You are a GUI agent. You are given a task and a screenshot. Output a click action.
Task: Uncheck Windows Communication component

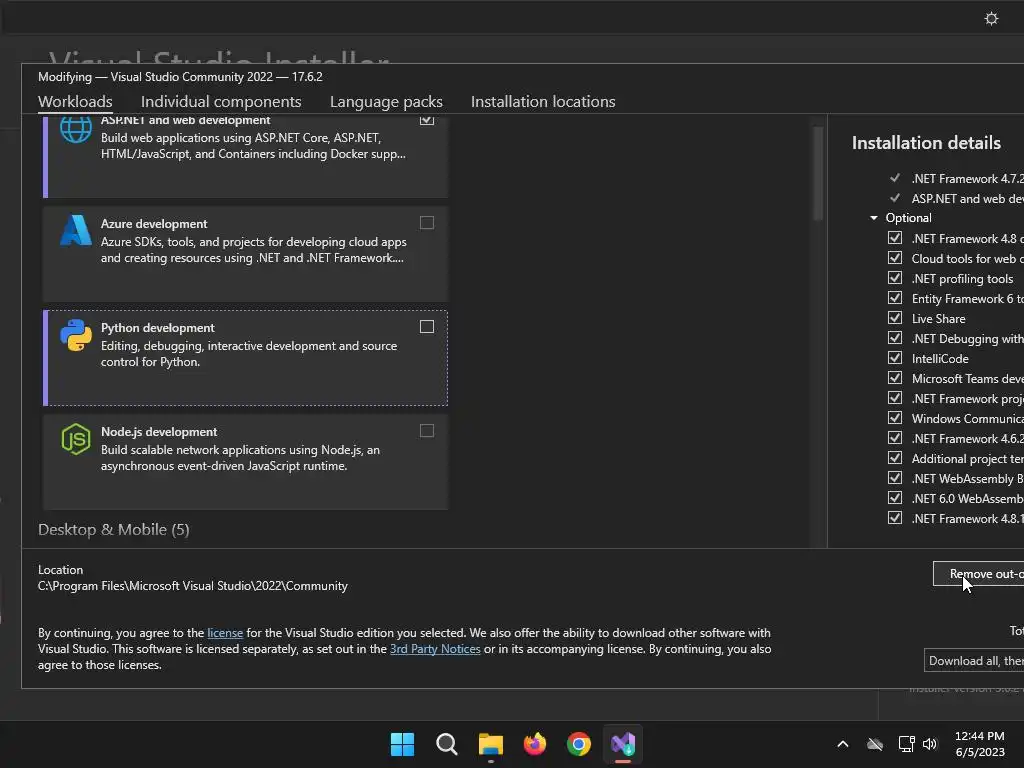pyautogui.click(x=895, y=418)
